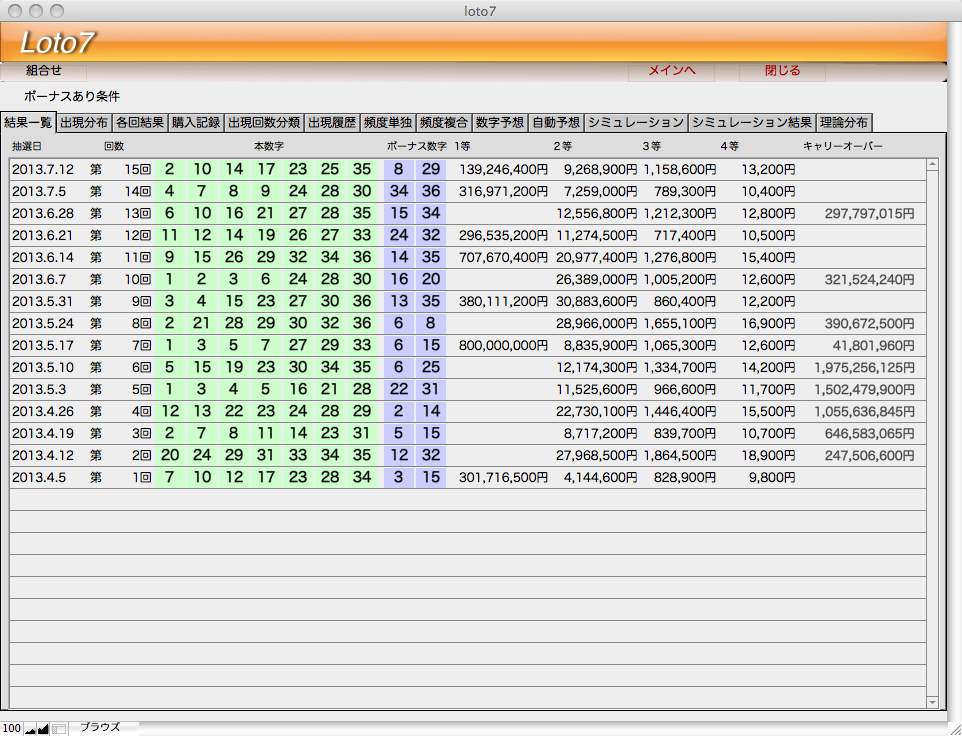Screen dimensions: 962x736
Task: Click the 組合せ button
Action: (x=44, y=71)
